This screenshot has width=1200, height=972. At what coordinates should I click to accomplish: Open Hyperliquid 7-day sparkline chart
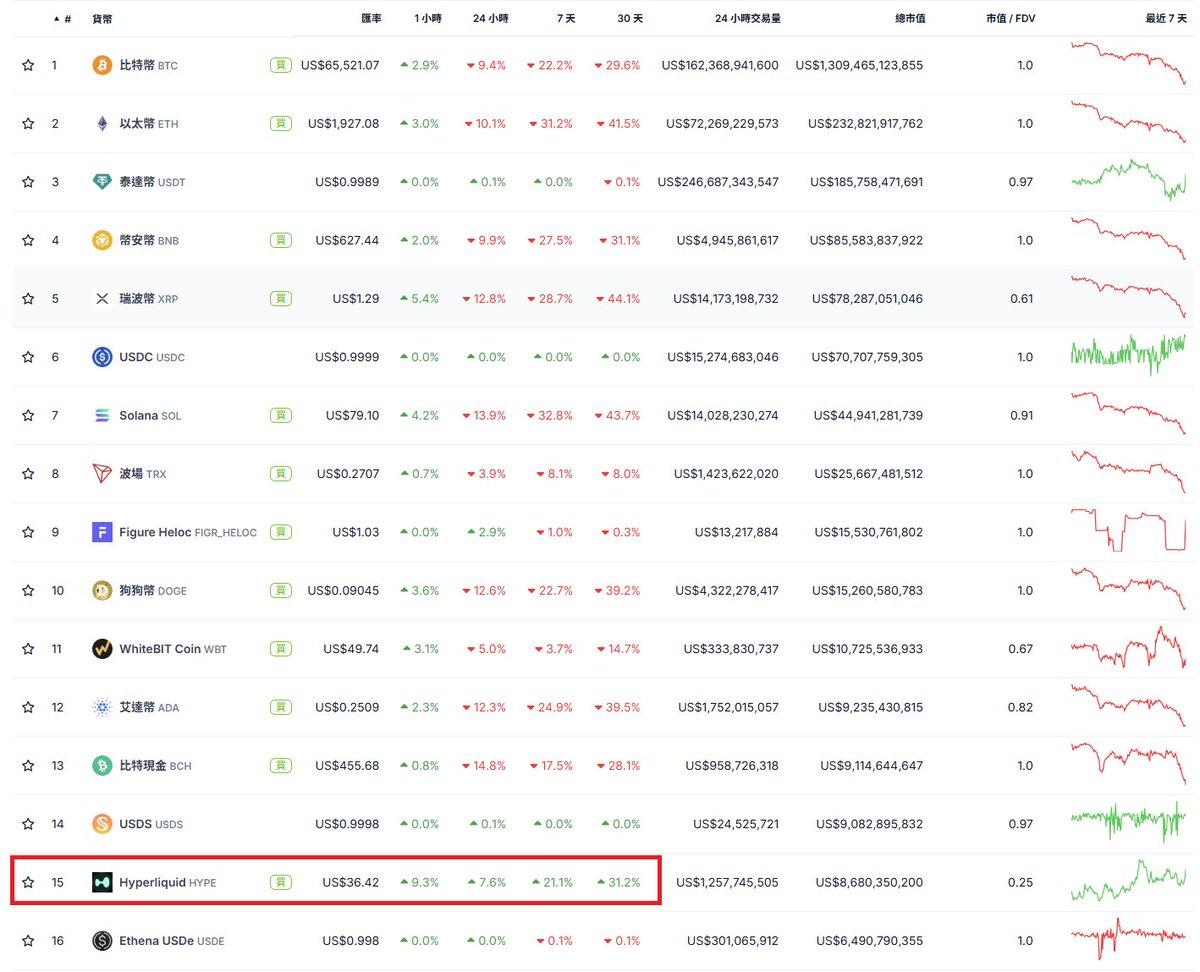(x=1128, y=880)
